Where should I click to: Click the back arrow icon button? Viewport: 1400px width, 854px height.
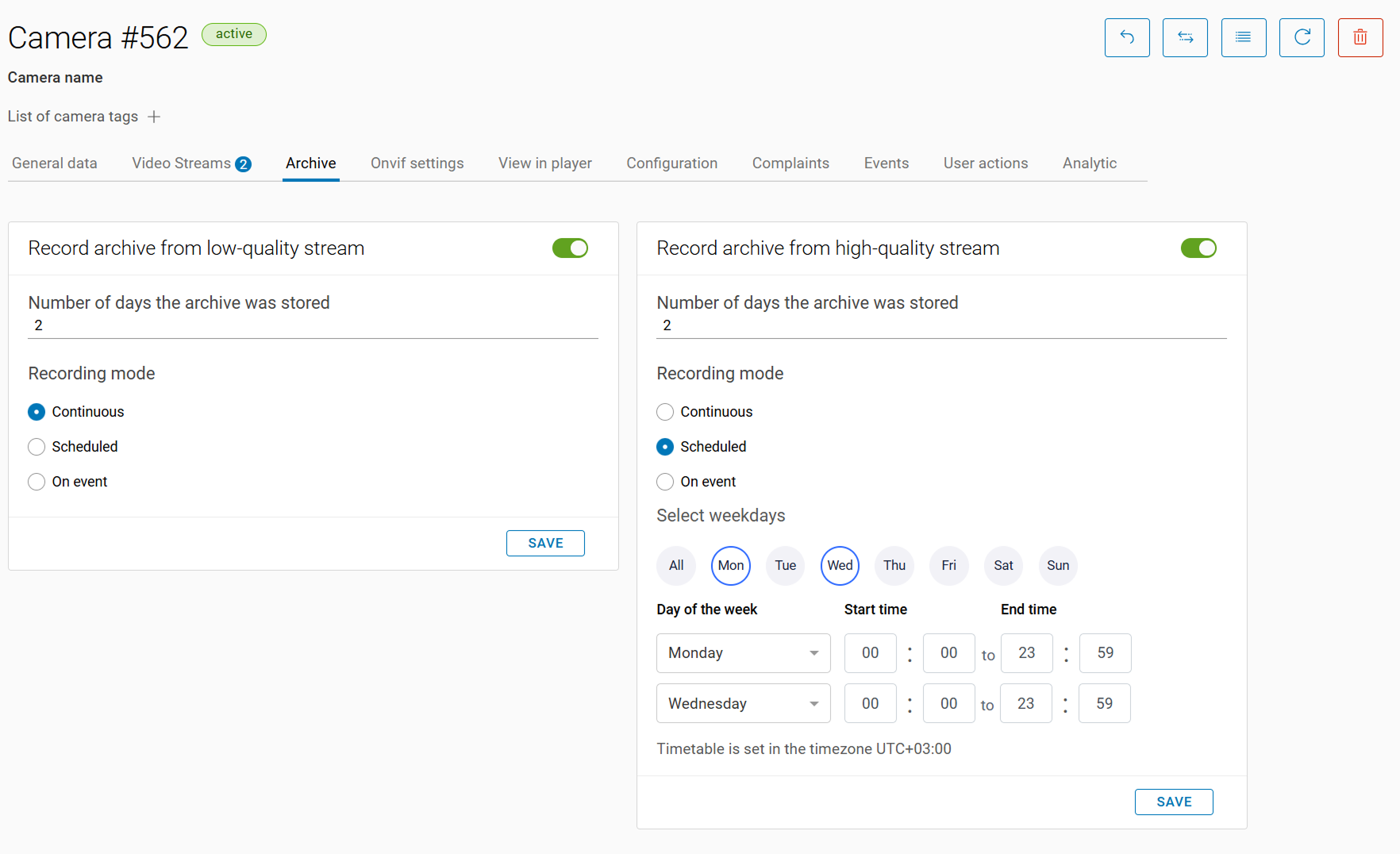coord(1127,37)
